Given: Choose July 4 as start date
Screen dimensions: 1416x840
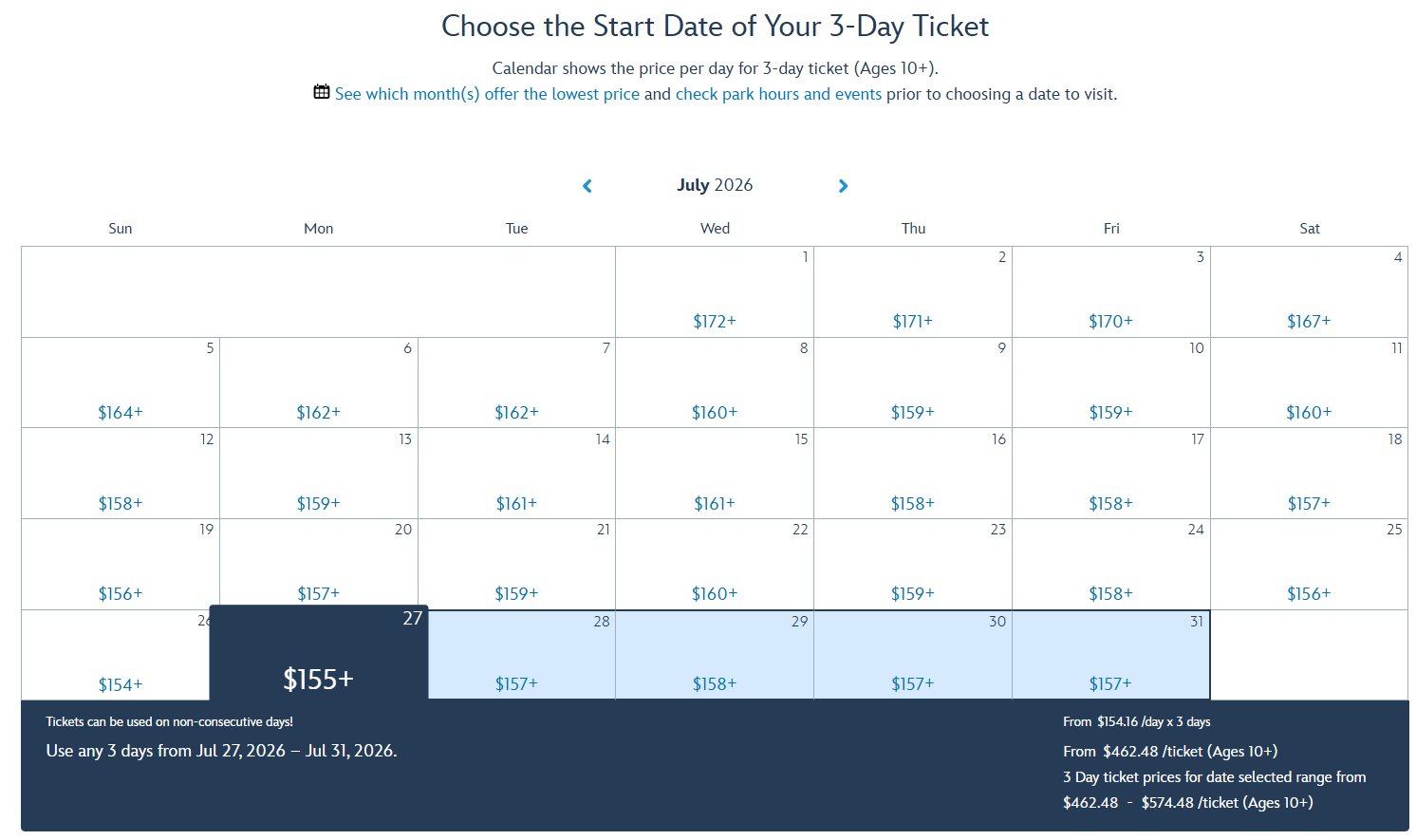Looking at the screenshot, I should (1309, 292).
